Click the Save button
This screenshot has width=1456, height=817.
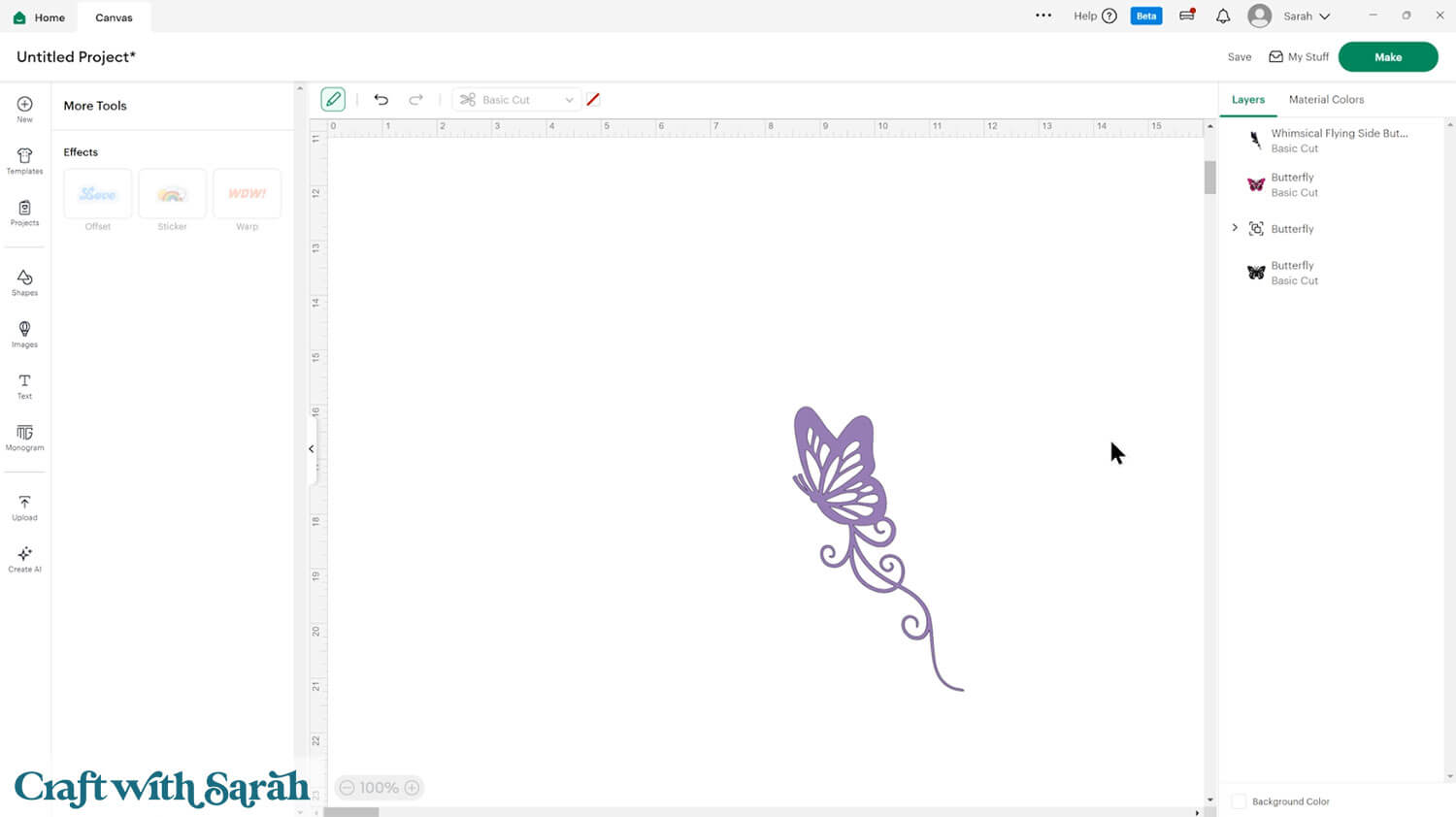1239,57
